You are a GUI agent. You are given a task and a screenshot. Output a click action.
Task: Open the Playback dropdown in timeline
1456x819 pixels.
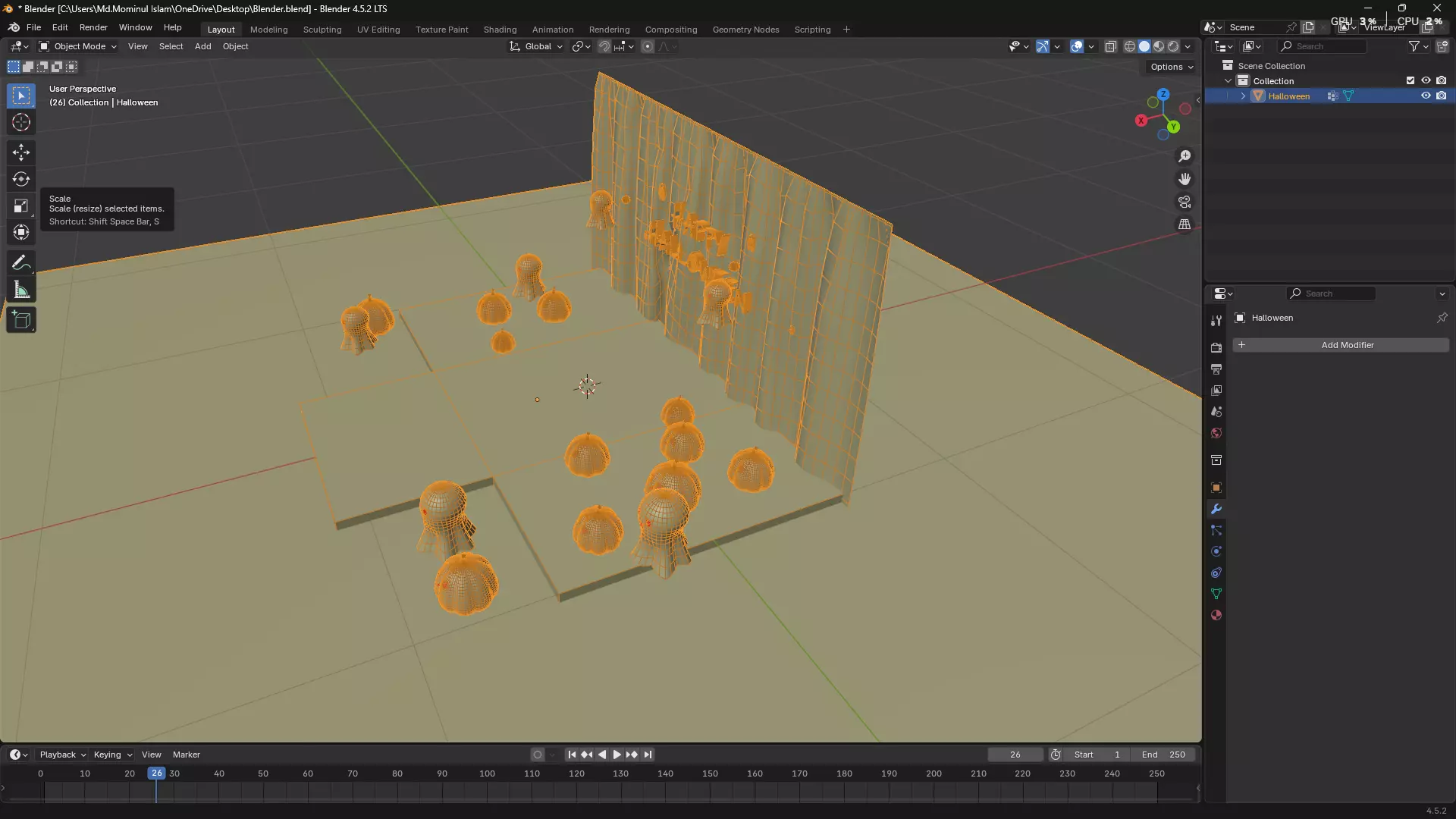click(62, 755)
